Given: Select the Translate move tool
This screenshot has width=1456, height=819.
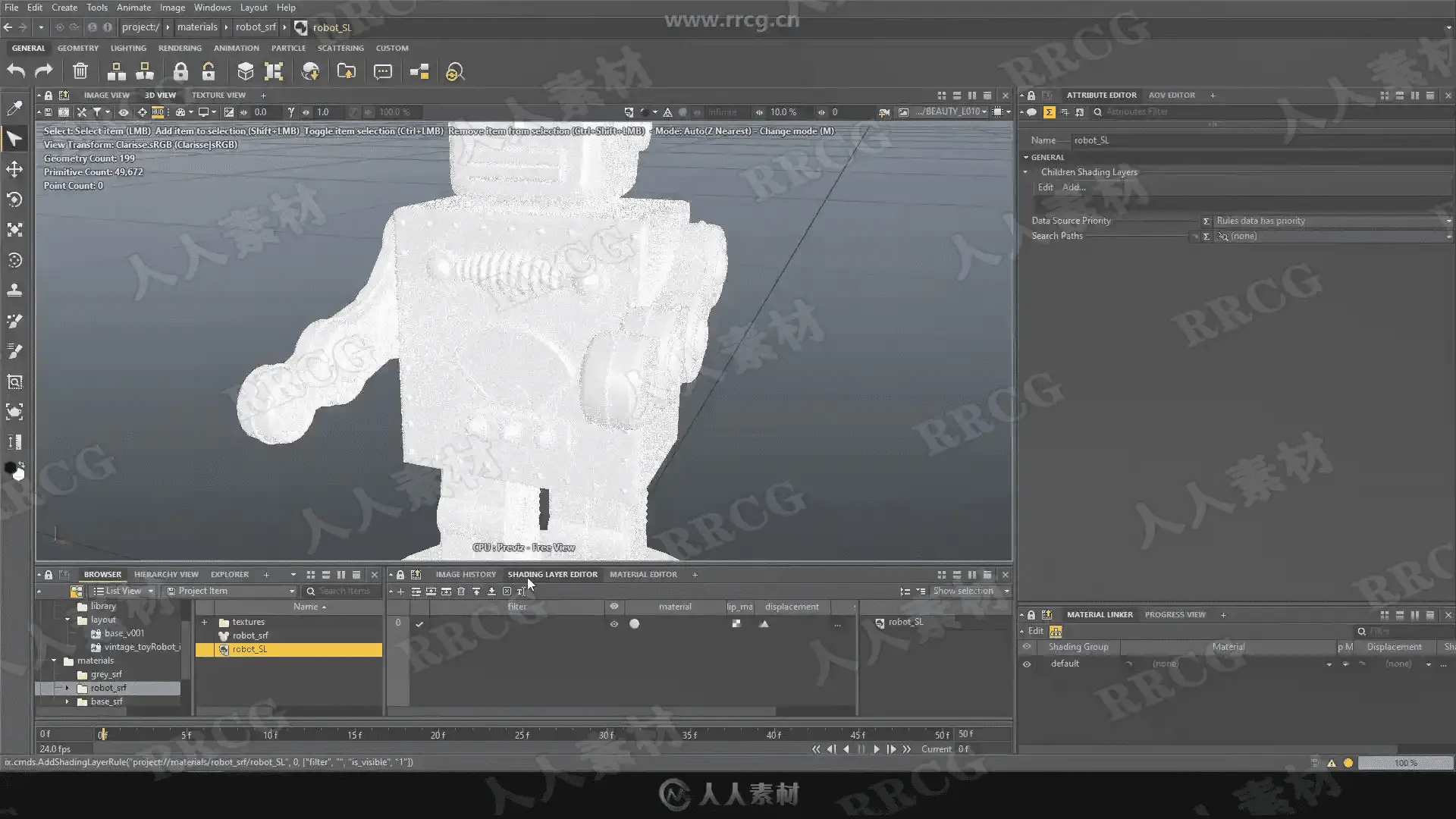Looking at the screenshot, I should [14, 169].
